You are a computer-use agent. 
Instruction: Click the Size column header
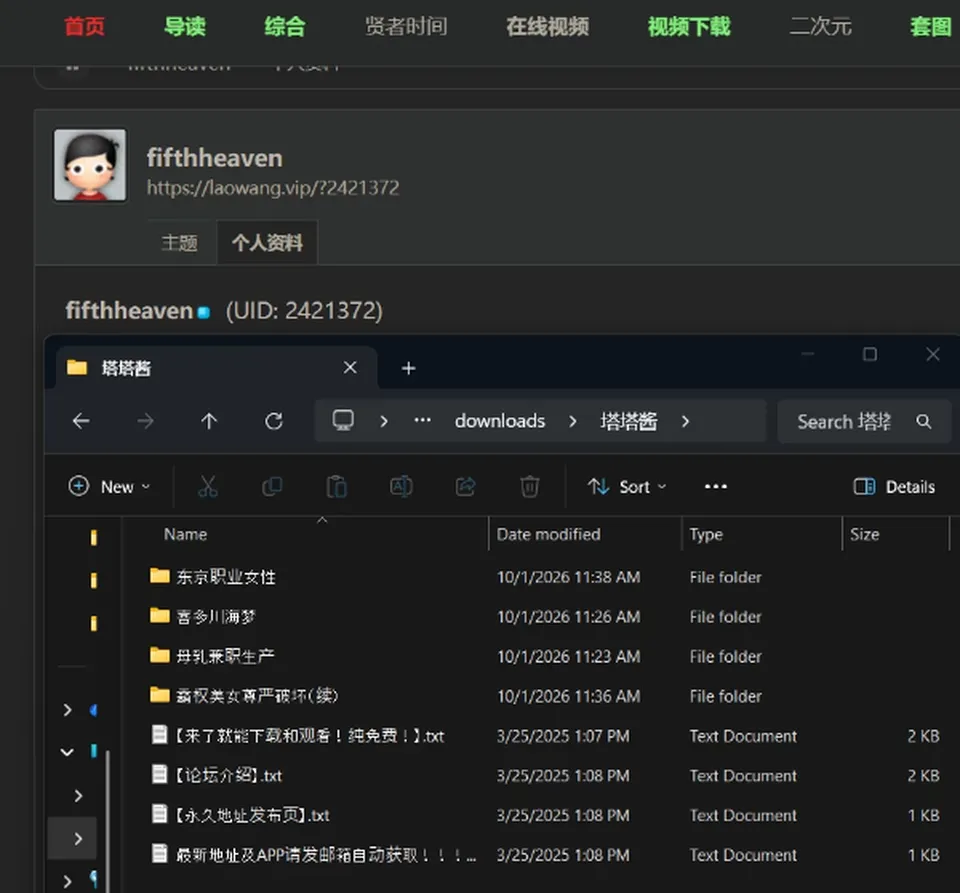(864, 534)
